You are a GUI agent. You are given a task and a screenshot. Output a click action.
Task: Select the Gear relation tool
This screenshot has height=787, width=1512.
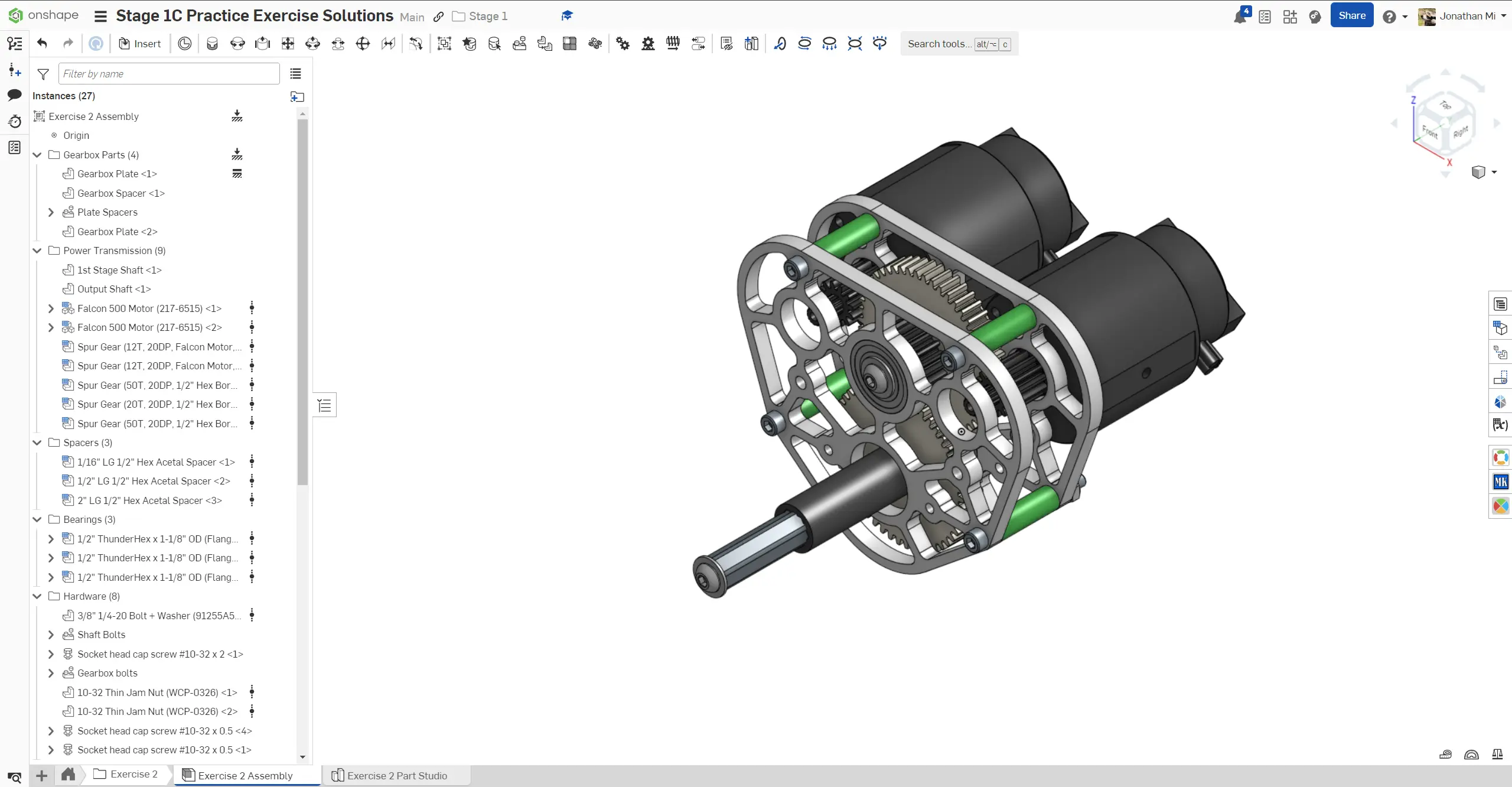point(623,43)
